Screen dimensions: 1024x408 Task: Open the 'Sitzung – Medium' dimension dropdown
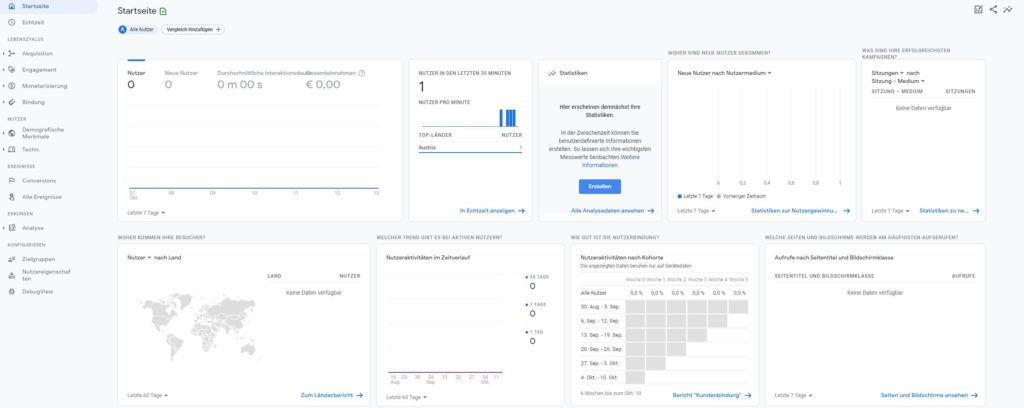point(898,81)
